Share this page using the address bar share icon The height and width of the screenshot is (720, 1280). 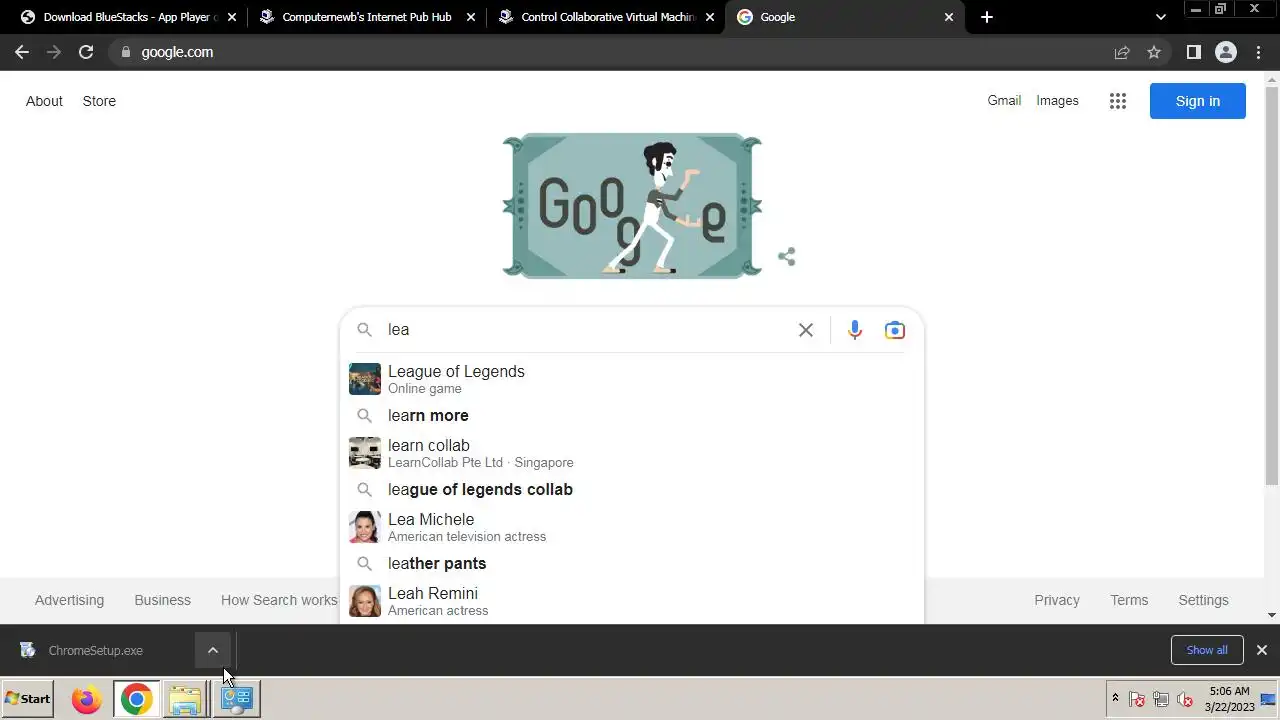click(x=1122, y=52)
